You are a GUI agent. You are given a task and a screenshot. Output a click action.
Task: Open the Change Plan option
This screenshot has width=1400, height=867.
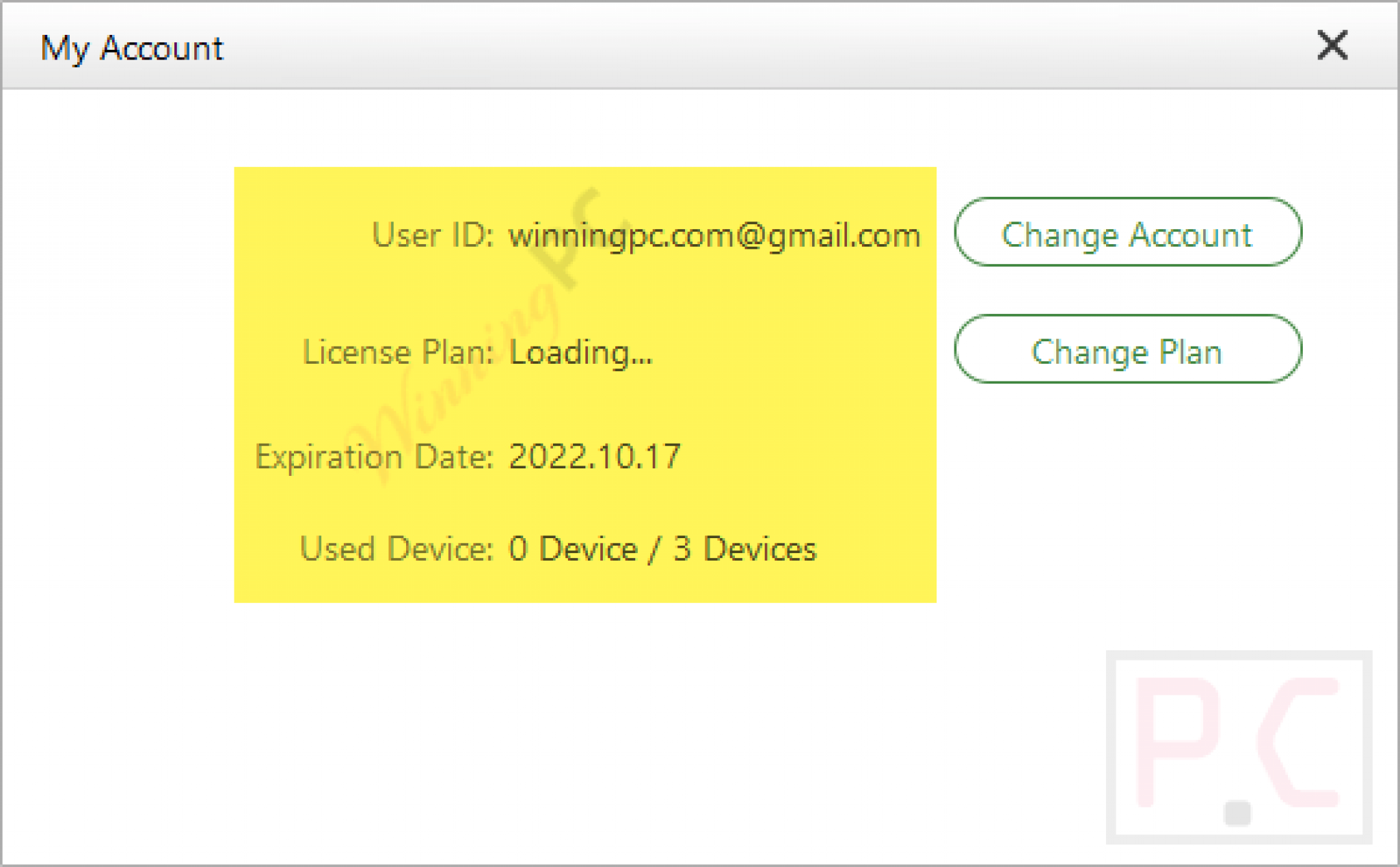tap(1128, 349)
